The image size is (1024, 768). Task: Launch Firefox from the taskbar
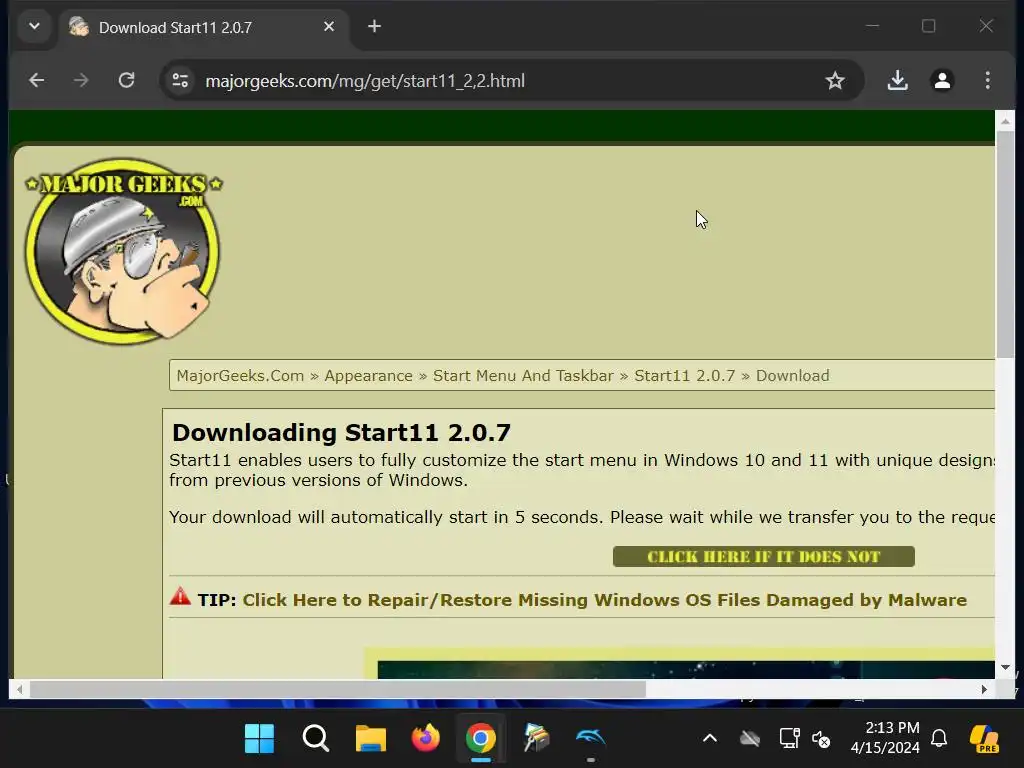coord(426,739)
